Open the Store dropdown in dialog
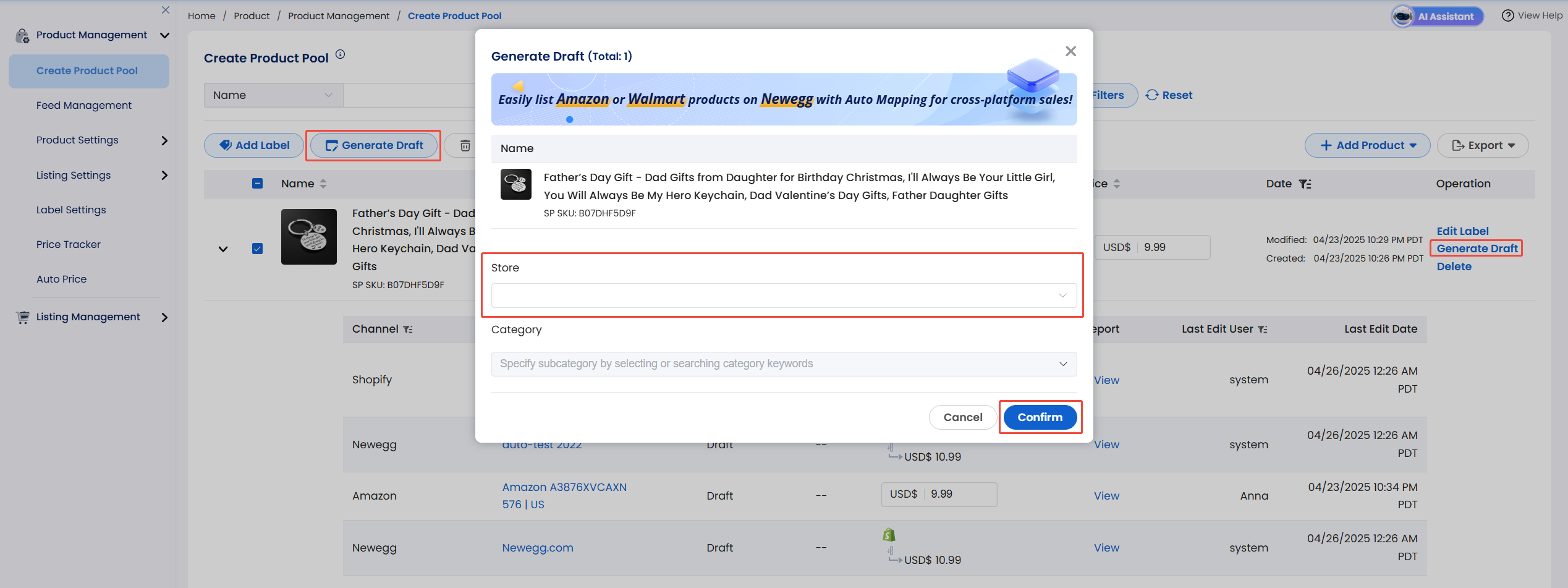This screenshot has height=588, width=1568. [x=784, y=296]
